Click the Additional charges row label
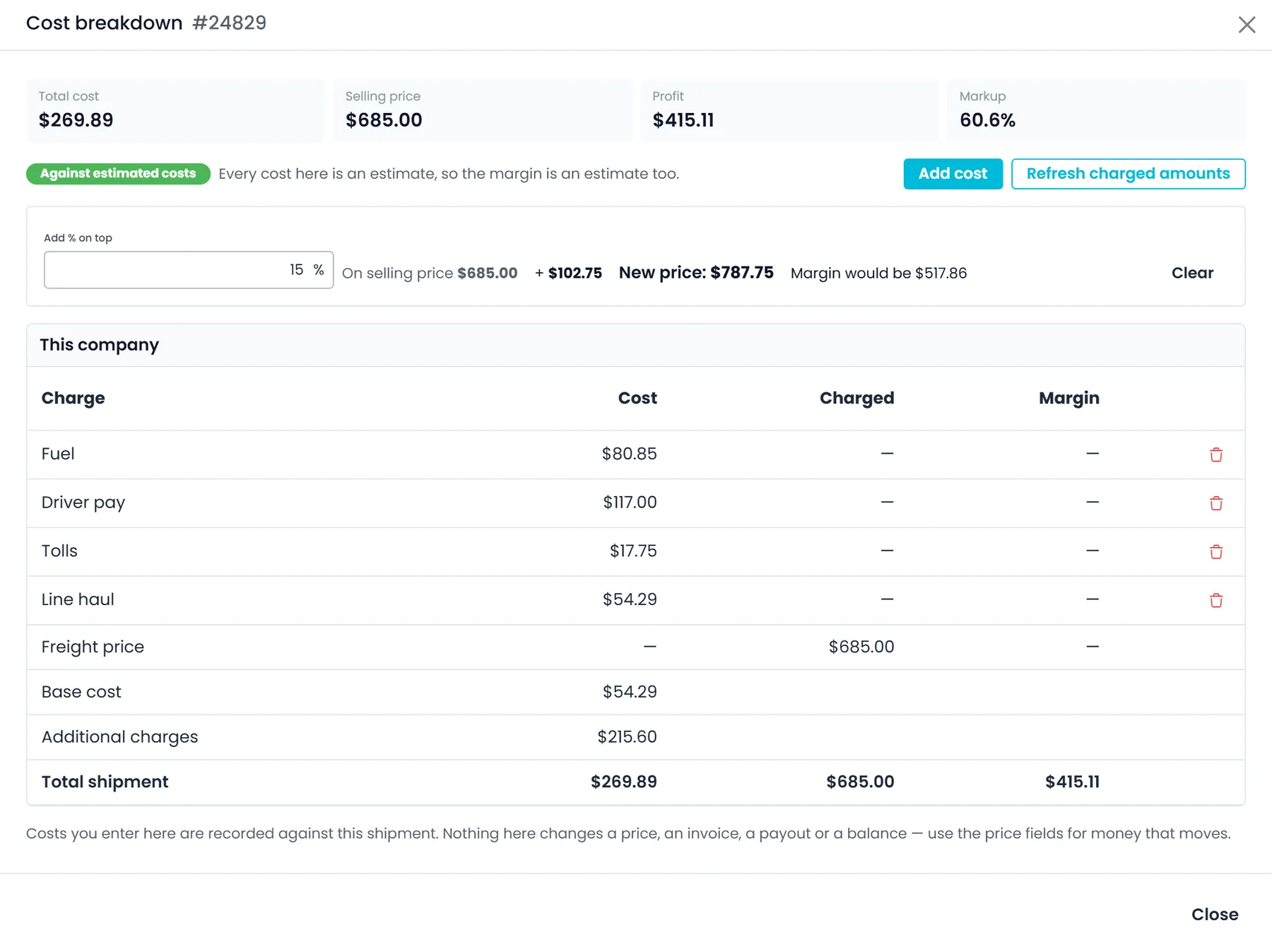The height and width of the screenshot is (952, 1272). click(119, 737)
